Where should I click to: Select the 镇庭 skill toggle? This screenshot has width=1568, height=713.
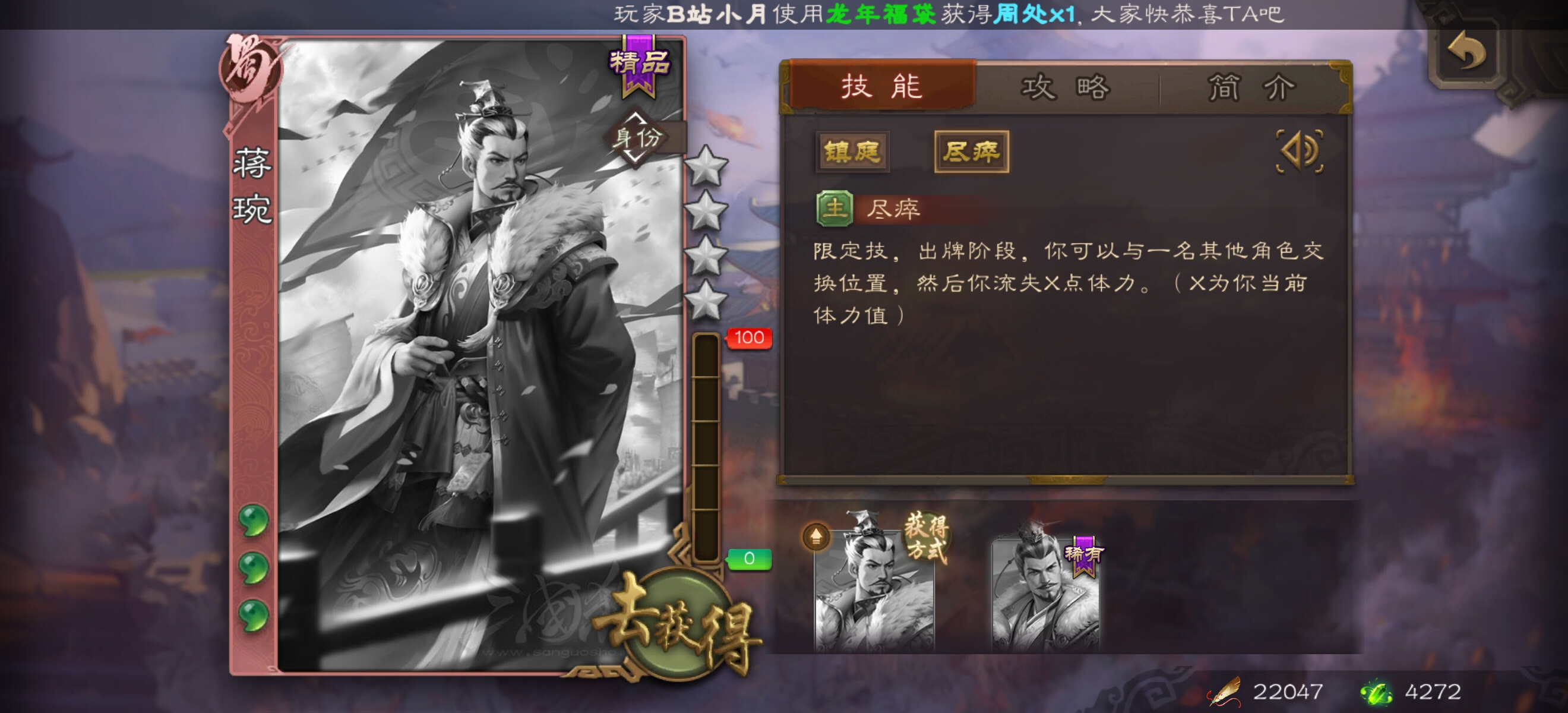tap(852, 151)
